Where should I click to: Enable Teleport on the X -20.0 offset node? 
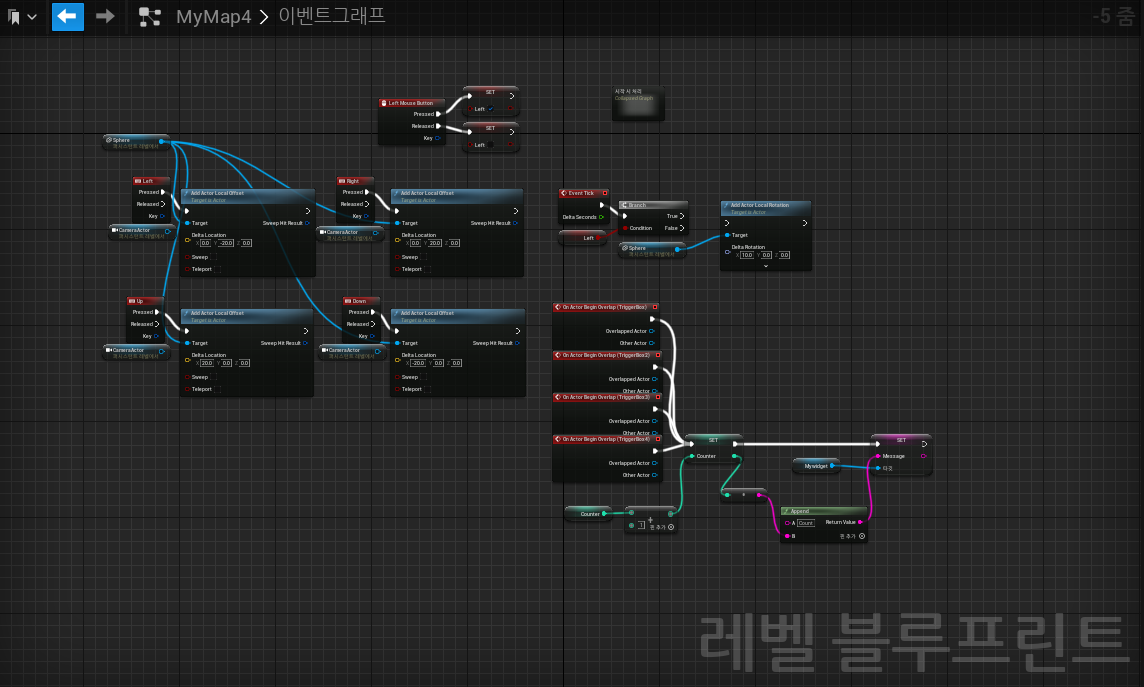tap(428, 389)
